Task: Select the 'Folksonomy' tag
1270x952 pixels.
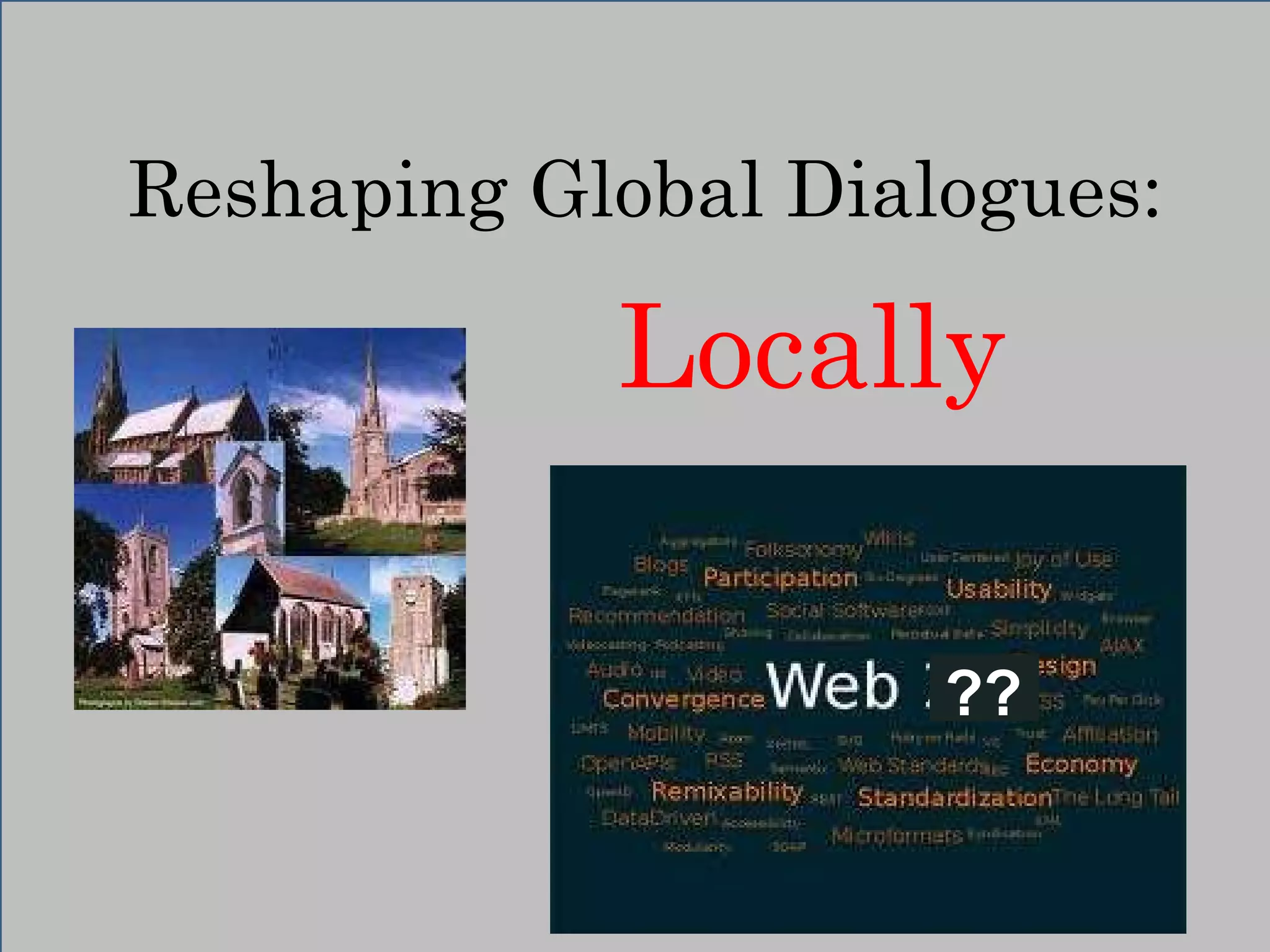Action: click(x=804, y=549)
